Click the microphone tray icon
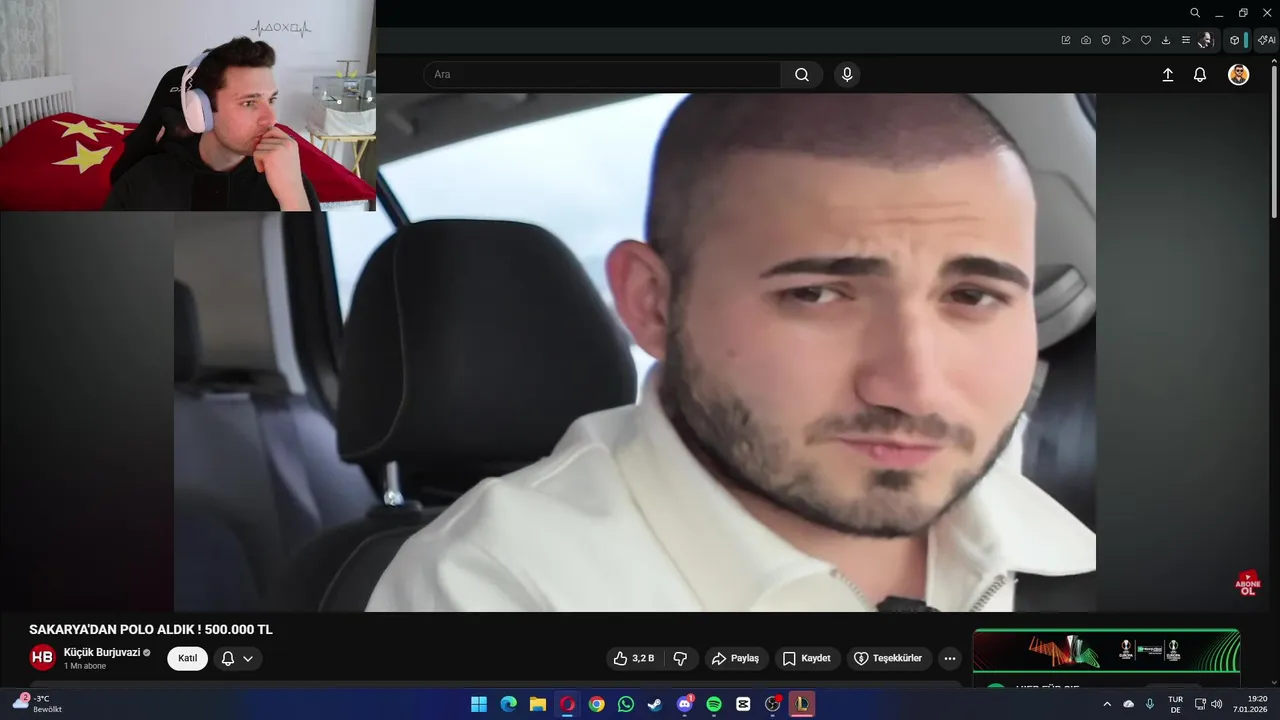This screenshot has height=720, width=1280. click(x=1150, y=704)
